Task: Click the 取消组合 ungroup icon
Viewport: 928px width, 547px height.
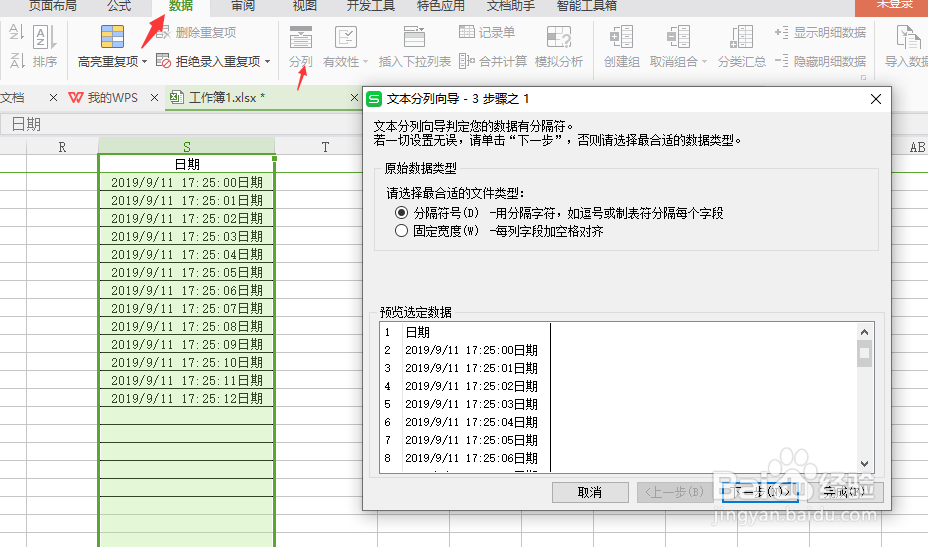Action: (678, 37)
